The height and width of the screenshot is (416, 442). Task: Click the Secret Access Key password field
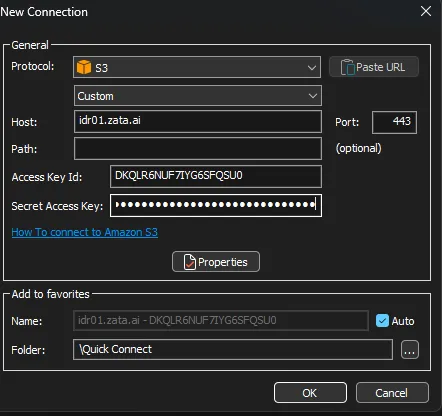pos(216,205)
